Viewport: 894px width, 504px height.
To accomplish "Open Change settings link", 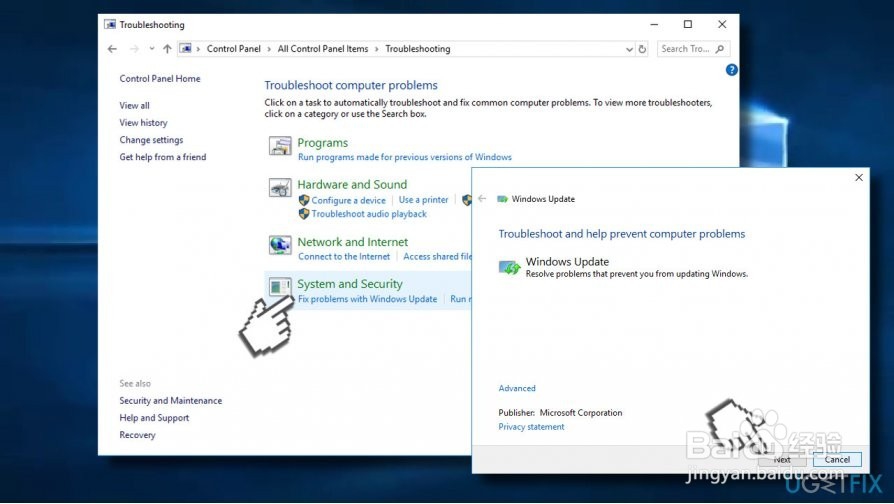I will [151, 140].
